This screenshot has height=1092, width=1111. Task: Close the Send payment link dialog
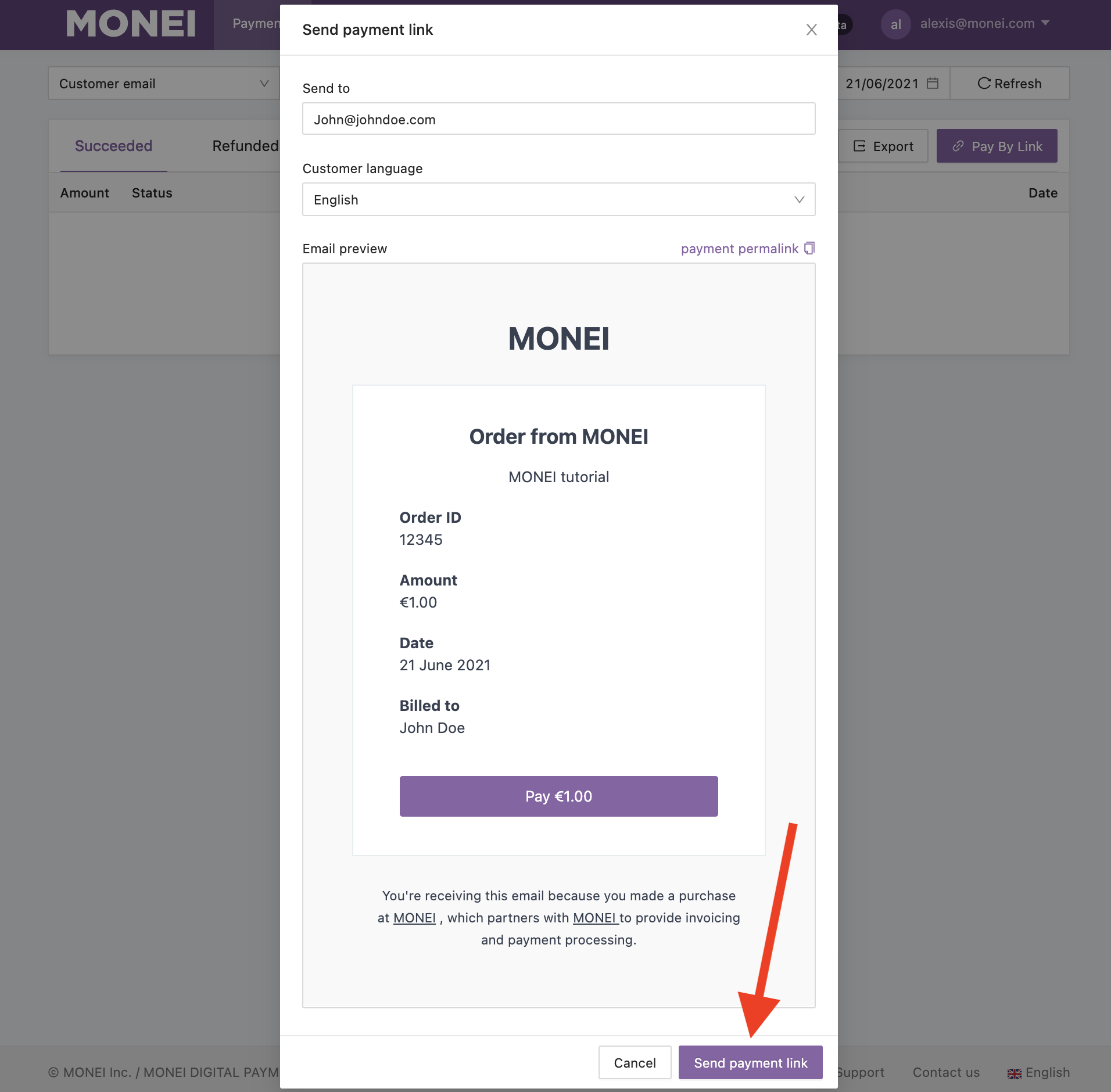pos(811,30)
